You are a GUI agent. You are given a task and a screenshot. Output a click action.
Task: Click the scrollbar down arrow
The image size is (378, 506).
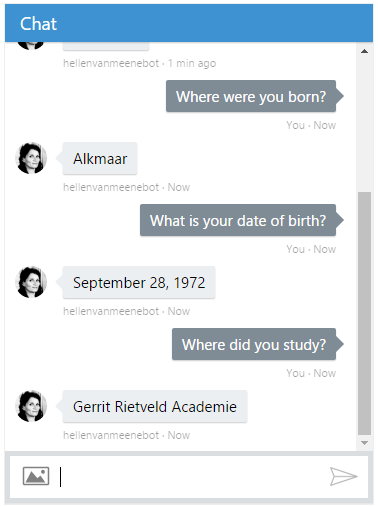click(x=364, y=443)
